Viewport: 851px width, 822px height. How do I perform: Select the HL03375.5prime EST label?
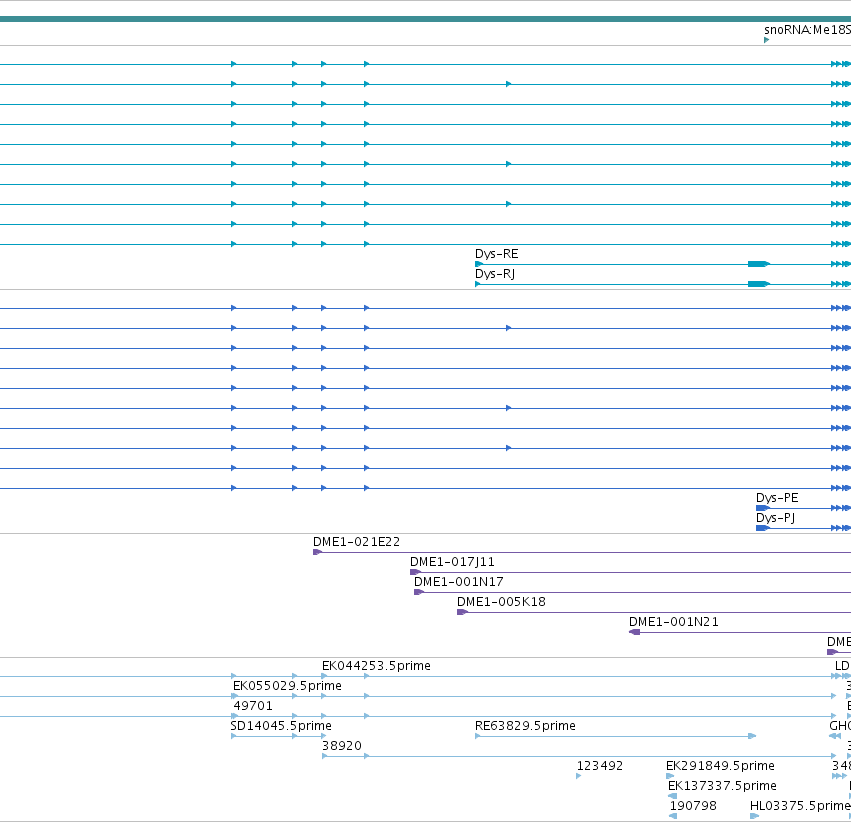point(800,806)
